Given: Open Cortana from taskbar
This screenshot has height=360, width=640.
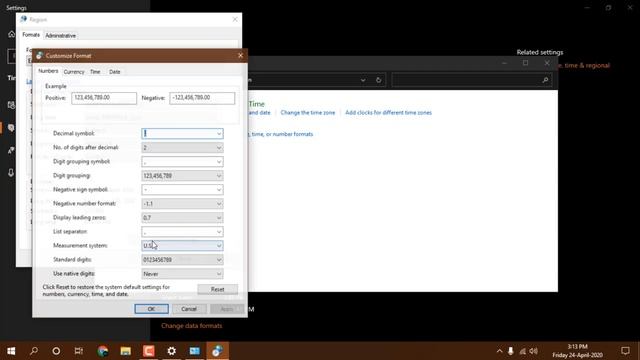Looking at the screenshot, I should (x=56, y=351).
